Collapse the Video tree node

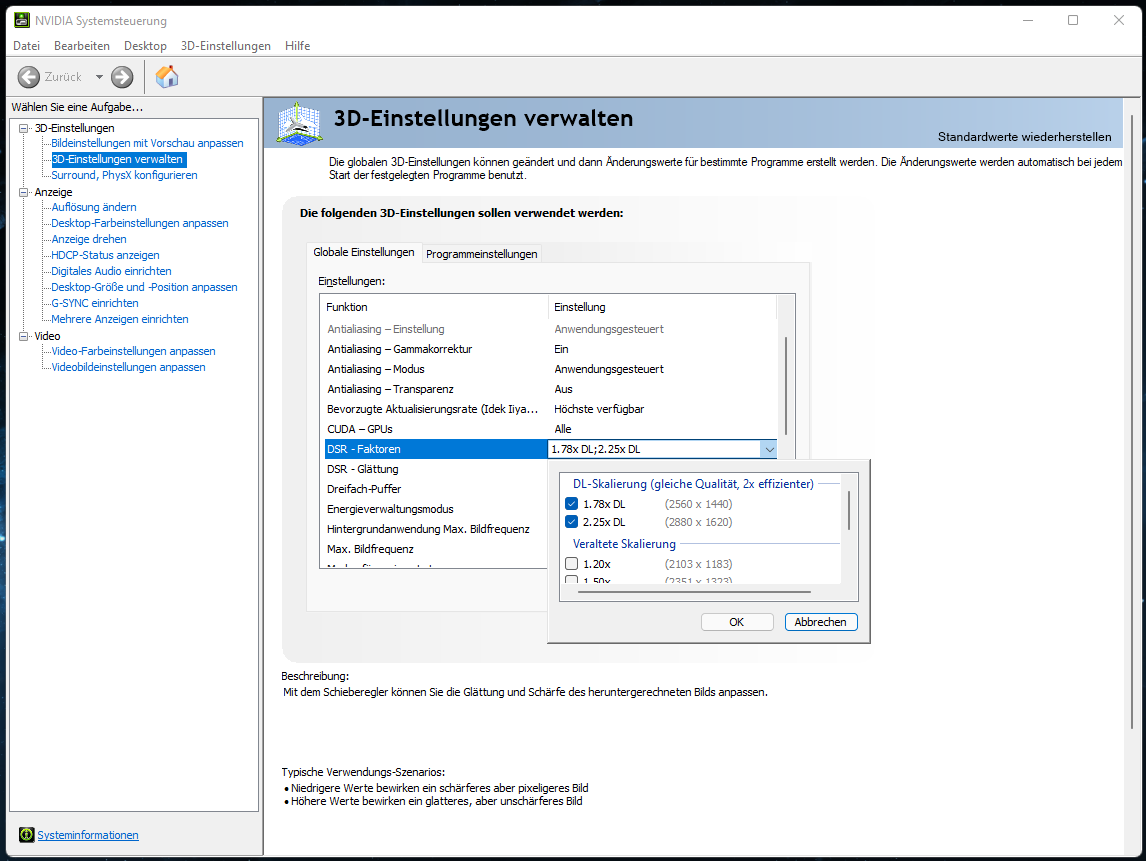23,336
